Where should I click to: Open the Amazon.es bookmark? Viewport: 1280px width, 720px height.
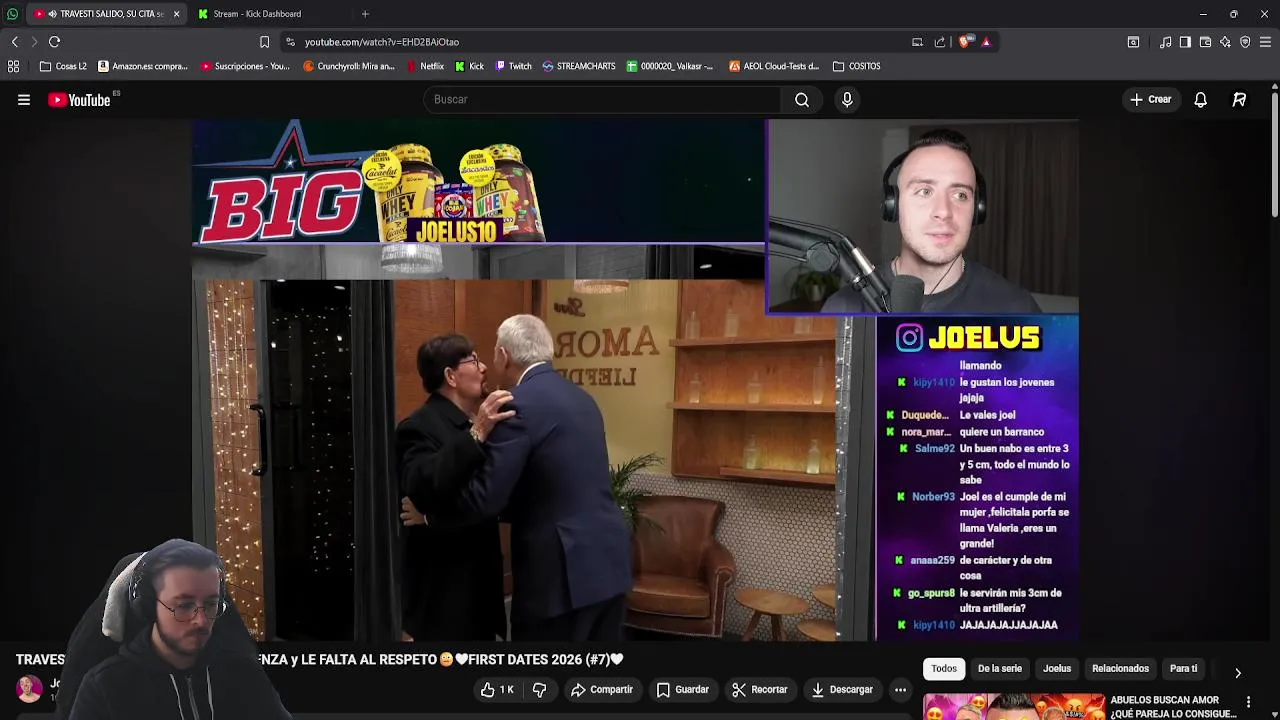pos(143,66)
